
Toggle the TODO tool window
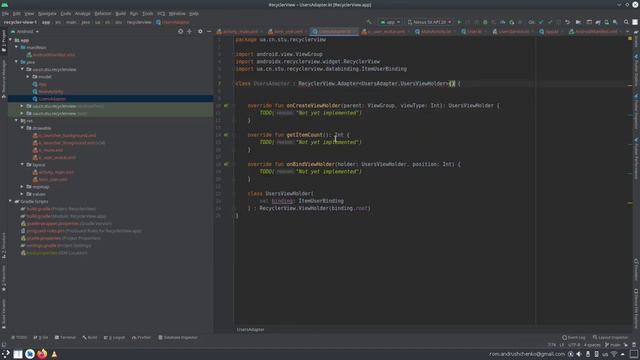[x=19, y=338]
